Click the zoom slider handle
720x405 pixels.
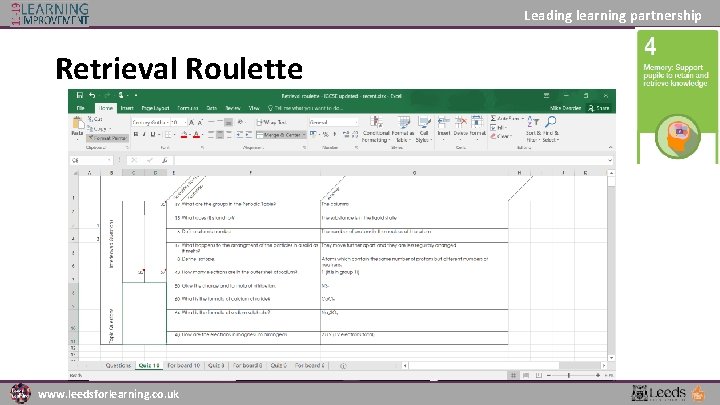[x=568, y=375]
